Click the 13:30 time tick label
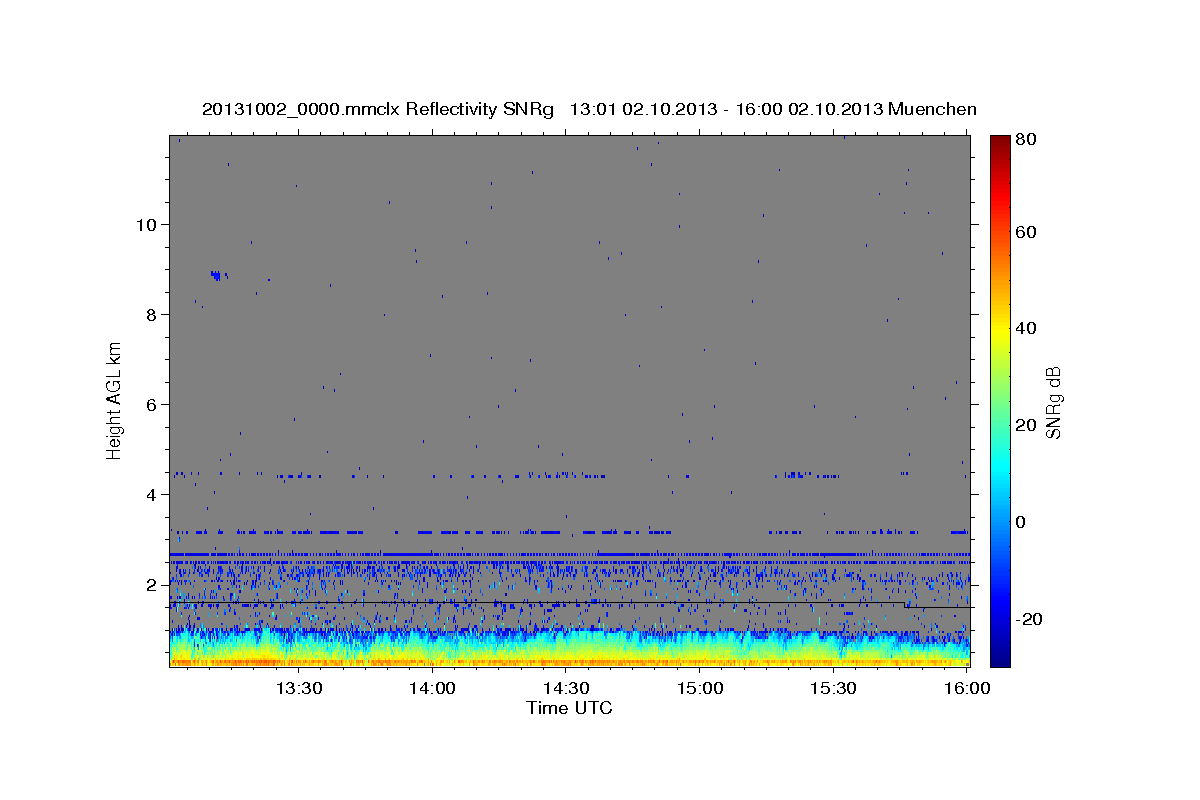The height and width of the screenshot is (800, 1200). (x=298, y=688)
